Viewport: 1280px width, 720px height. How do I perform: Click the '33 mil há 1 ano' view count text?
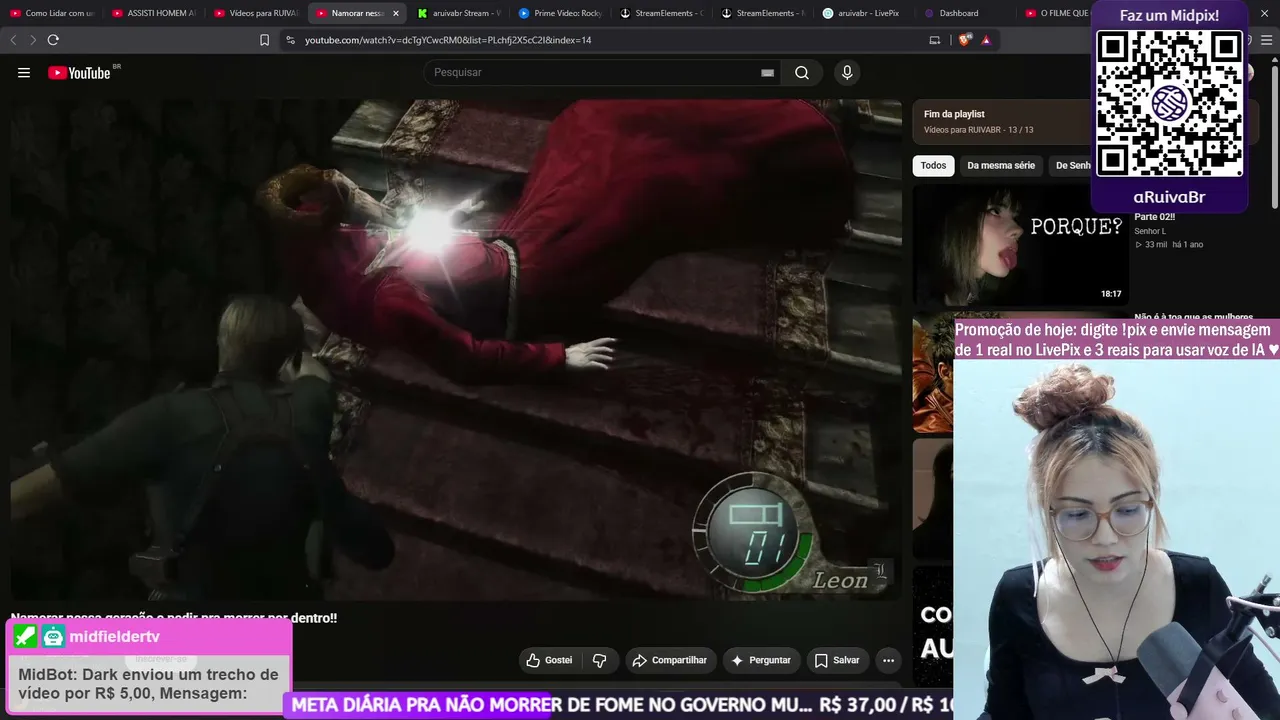(x=1168, y=245)
